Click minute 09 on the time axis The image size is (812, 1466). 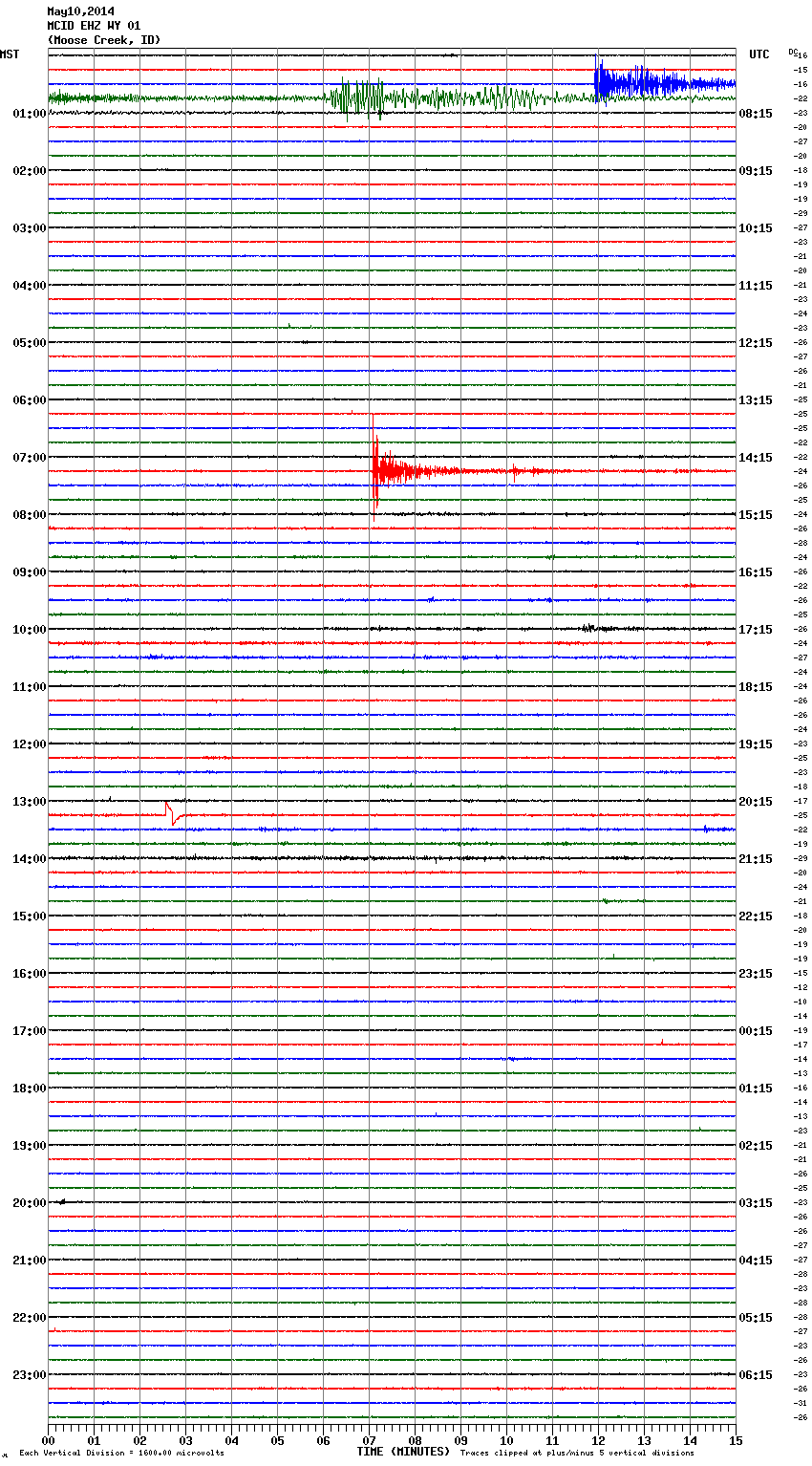point(460,1440)
